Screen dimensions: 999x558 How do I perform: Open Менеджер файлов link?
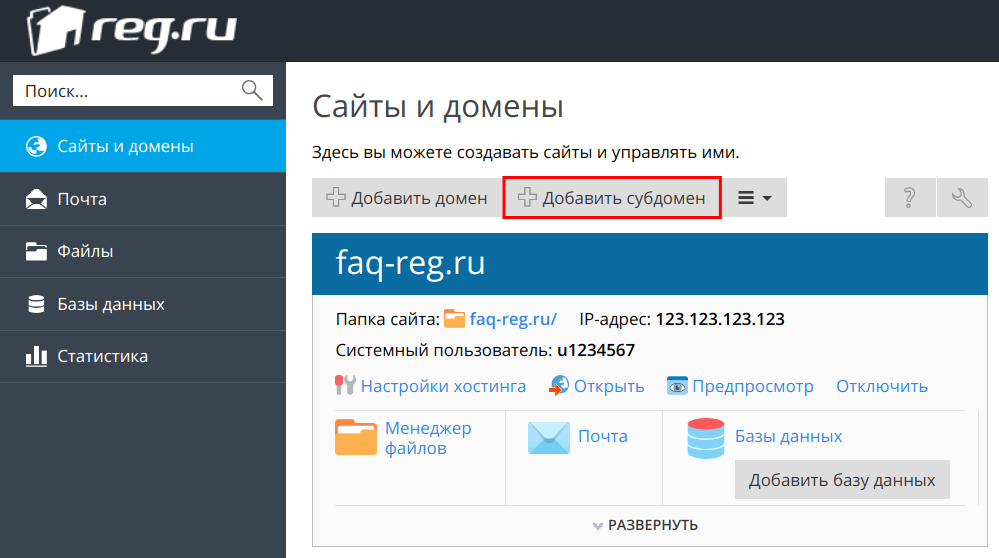[428, 438]
